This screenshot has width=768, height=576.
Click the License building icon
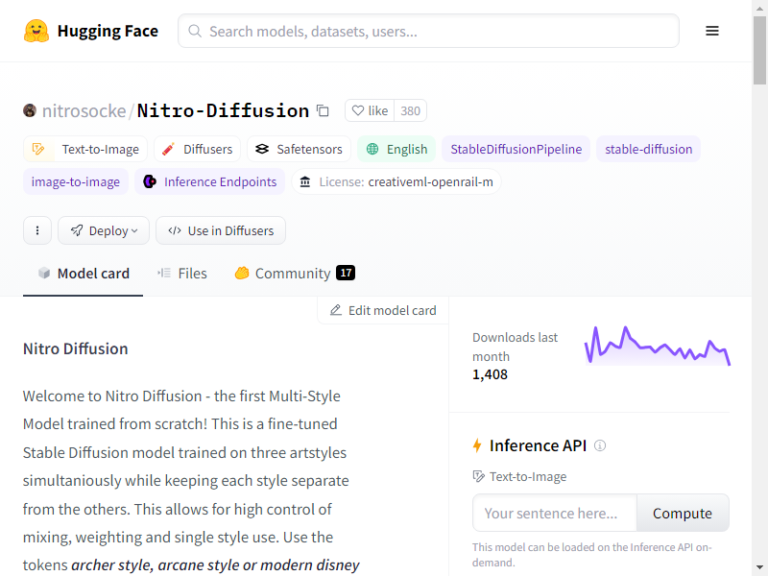click(305, 182)
